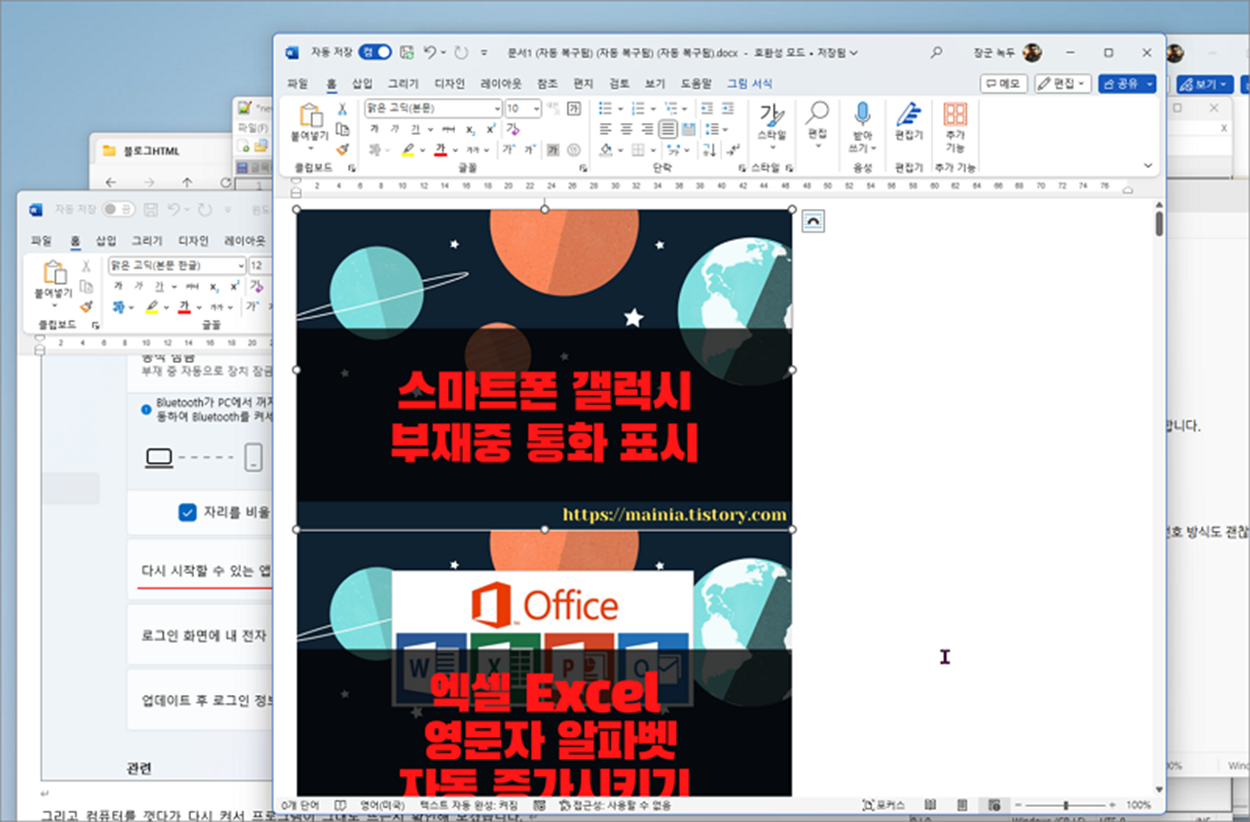Click Dictate microphone icon
1250x822 pixels.
pos(862,113)
